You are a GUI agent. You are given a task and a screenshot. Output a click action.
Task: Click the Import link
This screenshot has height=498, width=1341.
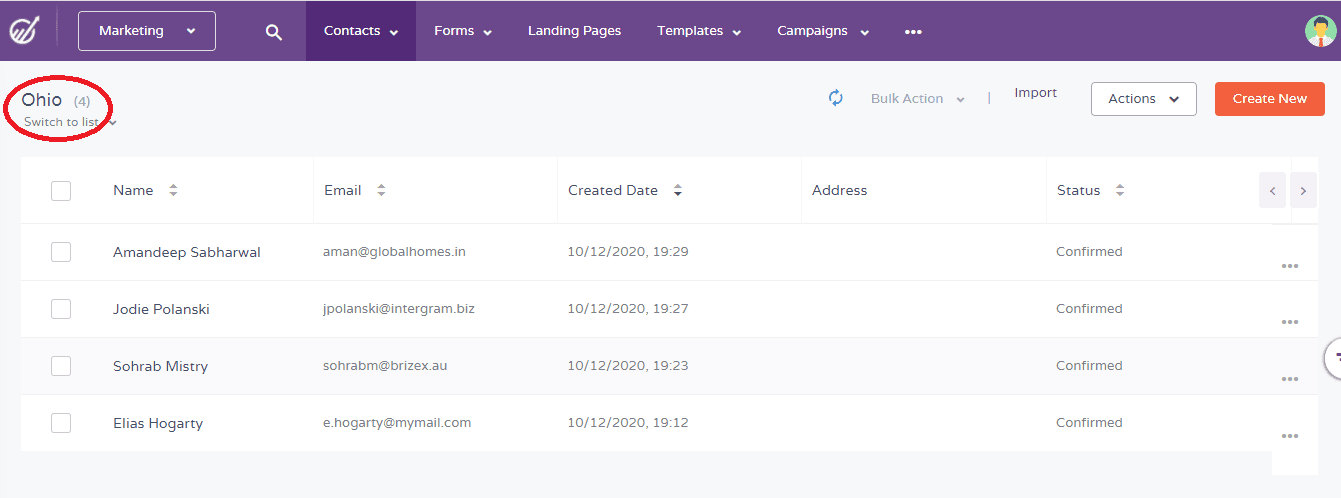pos(1035,93)
